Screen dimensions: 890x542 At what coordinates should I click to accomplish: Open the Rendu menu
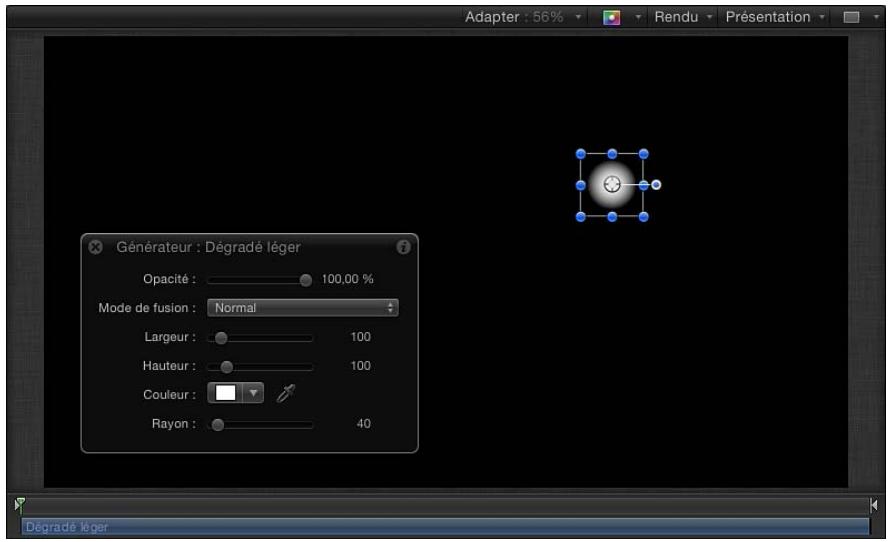(683, 17)
